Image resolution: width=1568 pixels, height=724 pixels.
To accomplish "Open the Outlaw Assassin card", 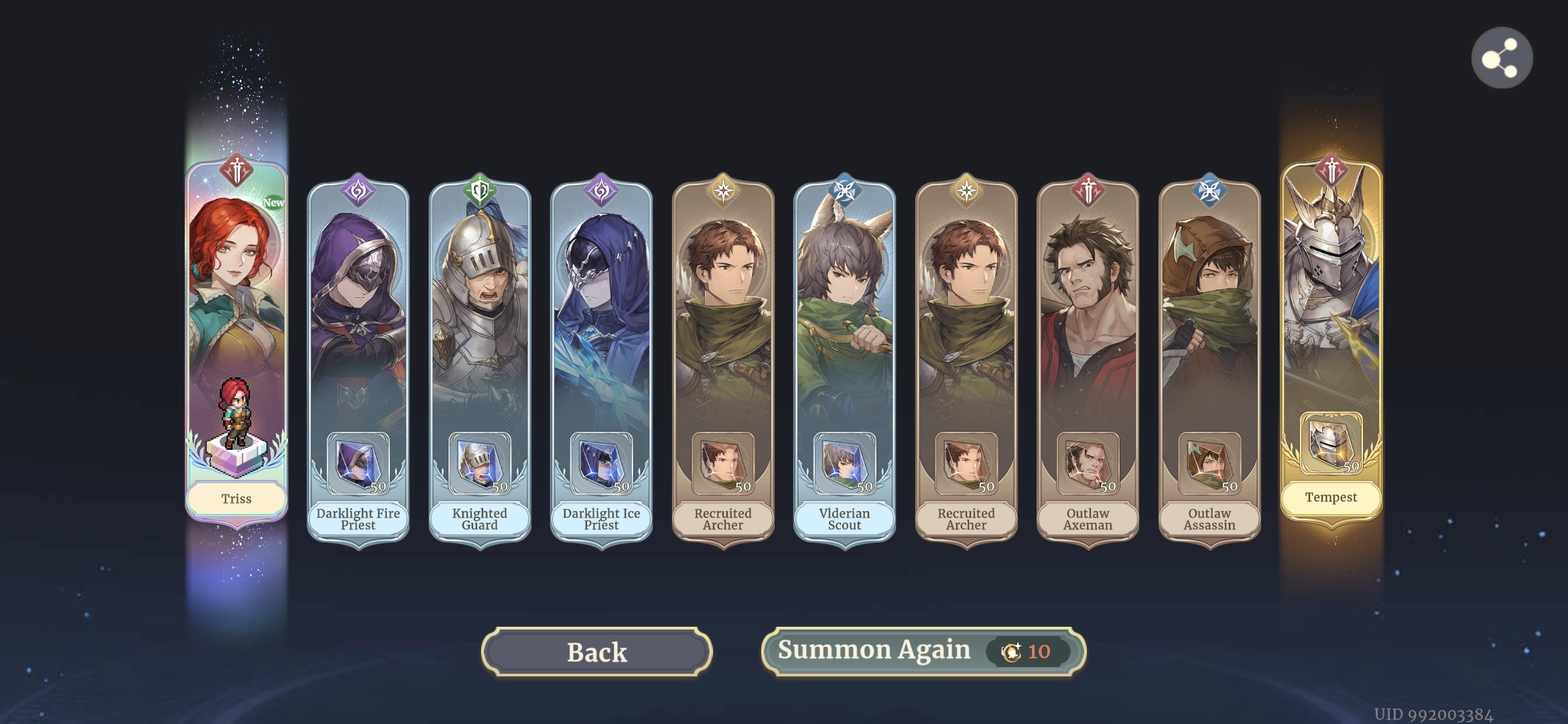I will [x=1210, y=362].
